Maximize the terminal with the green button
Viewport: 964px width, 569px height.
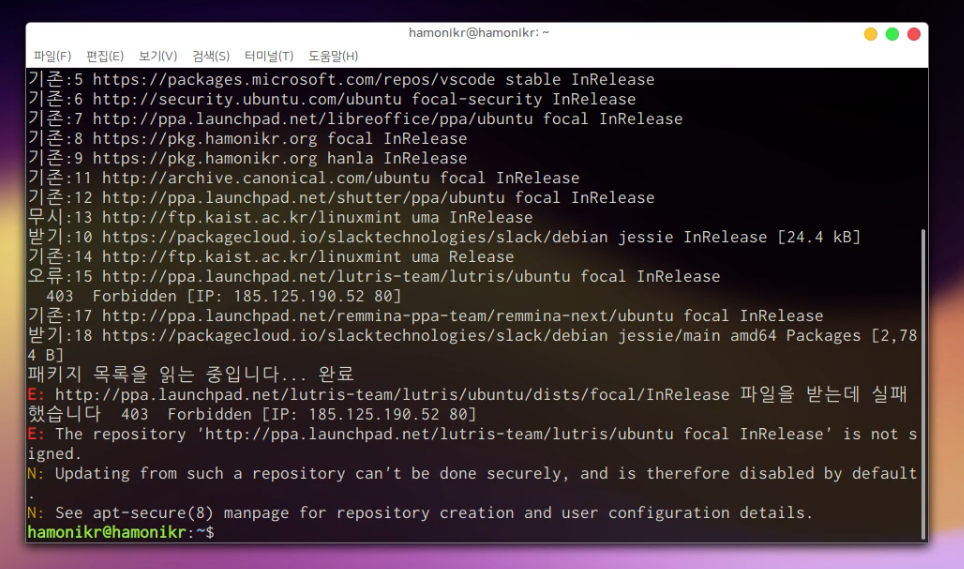tap(892, 34)
